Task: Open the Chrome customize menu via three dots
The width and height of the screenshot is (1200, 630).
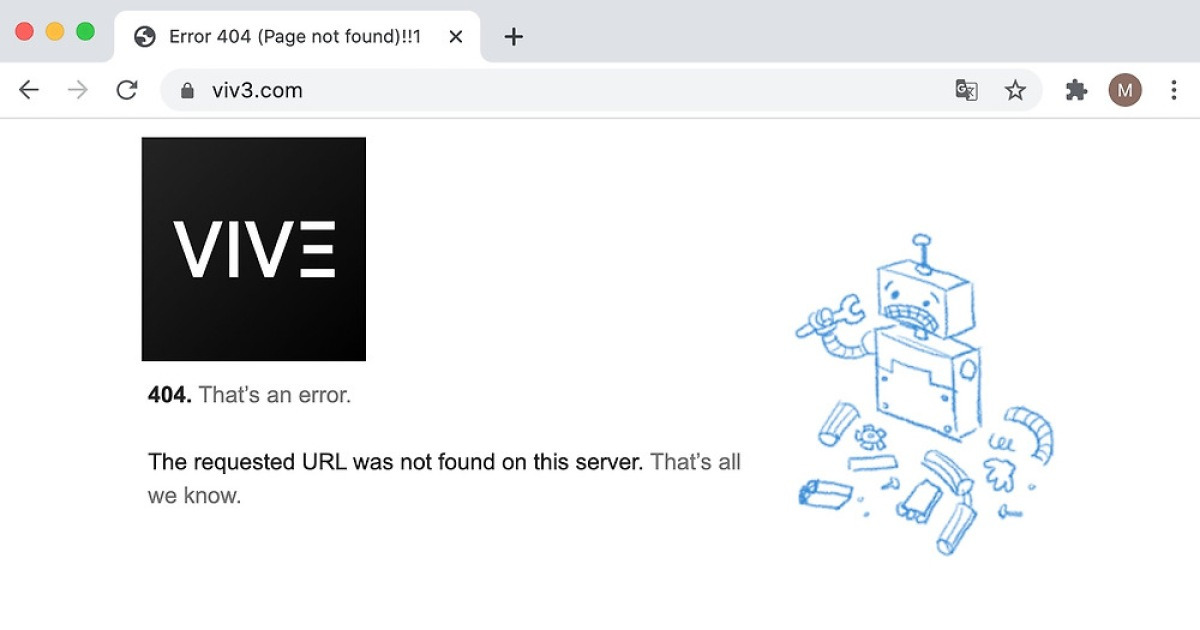Action: [x=1173, y=89]
